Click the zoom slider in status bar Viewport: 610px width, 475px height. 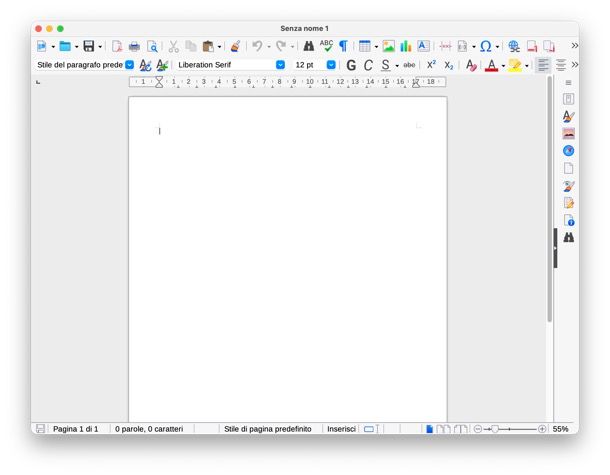coord(509,429)
